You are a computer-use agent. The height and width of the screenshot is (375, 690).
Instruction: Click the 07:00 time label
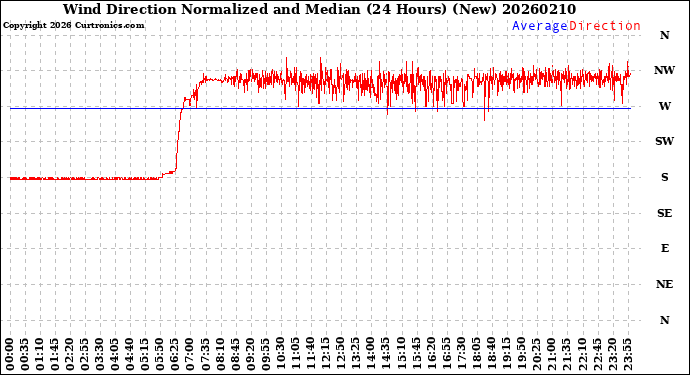point(191,355)
